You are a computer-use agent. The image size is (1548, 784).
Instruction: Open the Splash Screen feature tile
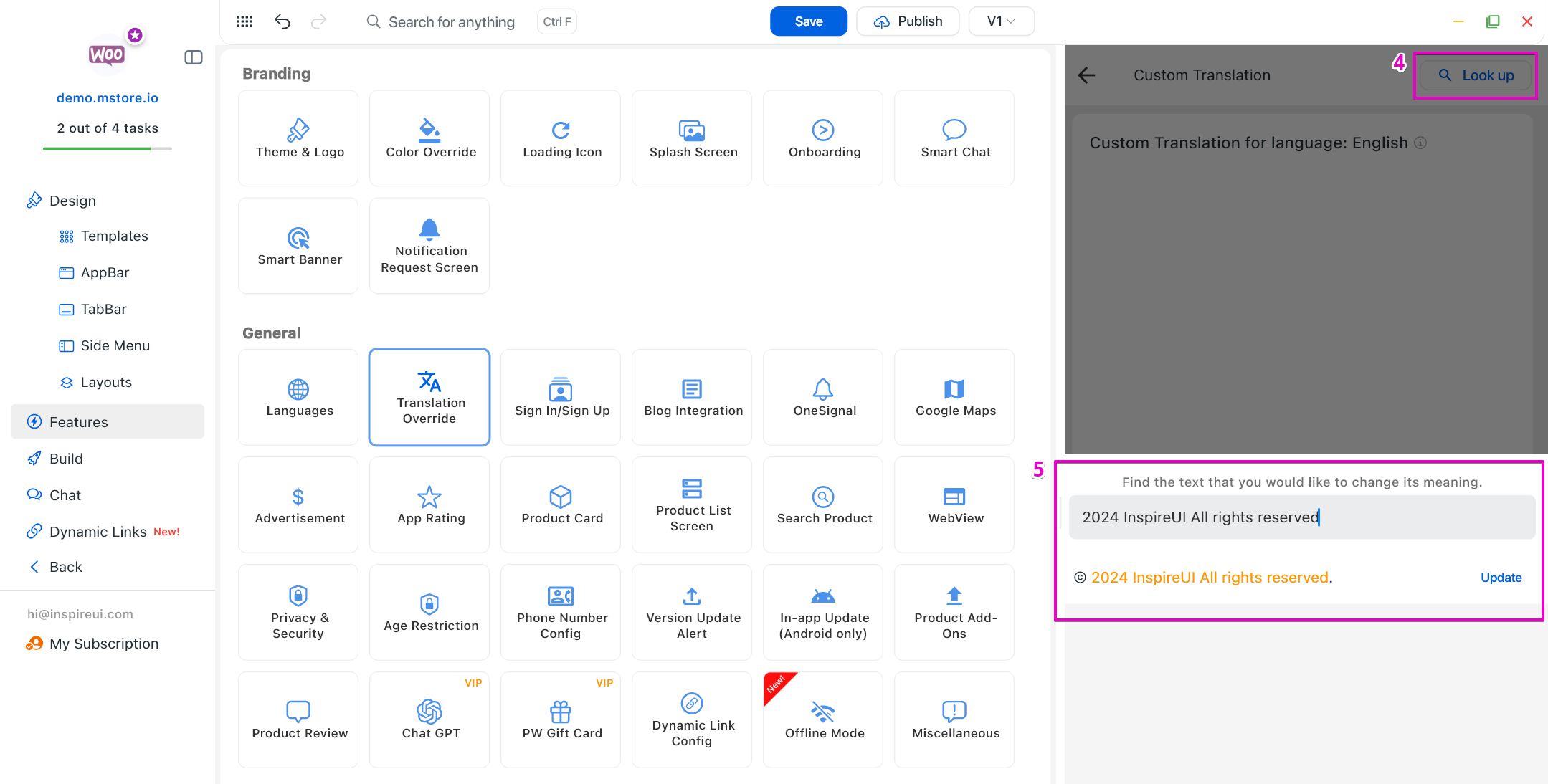pos(692,138)
